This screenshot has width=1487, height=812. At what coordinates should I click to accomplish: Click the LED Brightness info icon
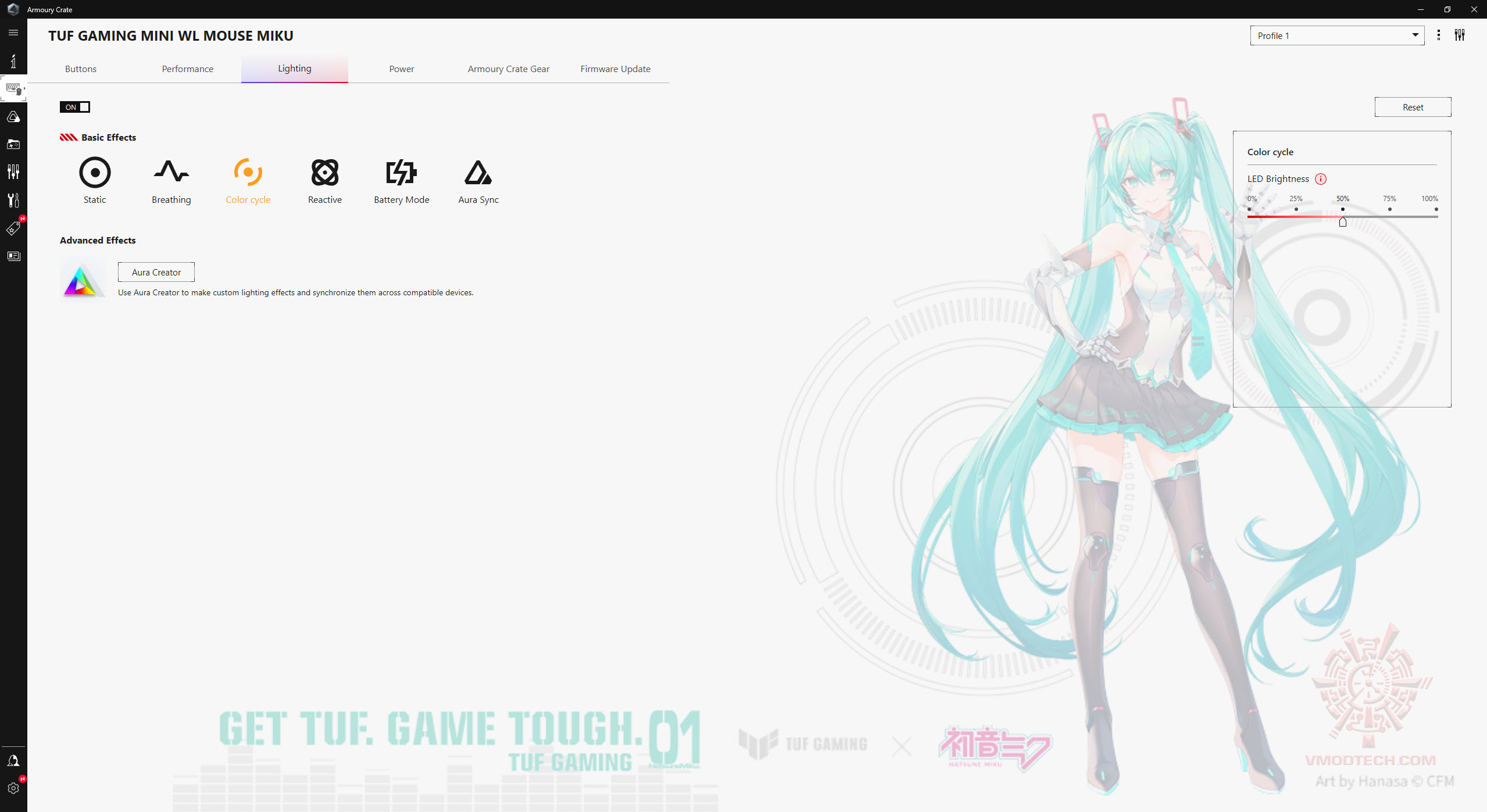pyautogui.click(x=1321, y=179)
